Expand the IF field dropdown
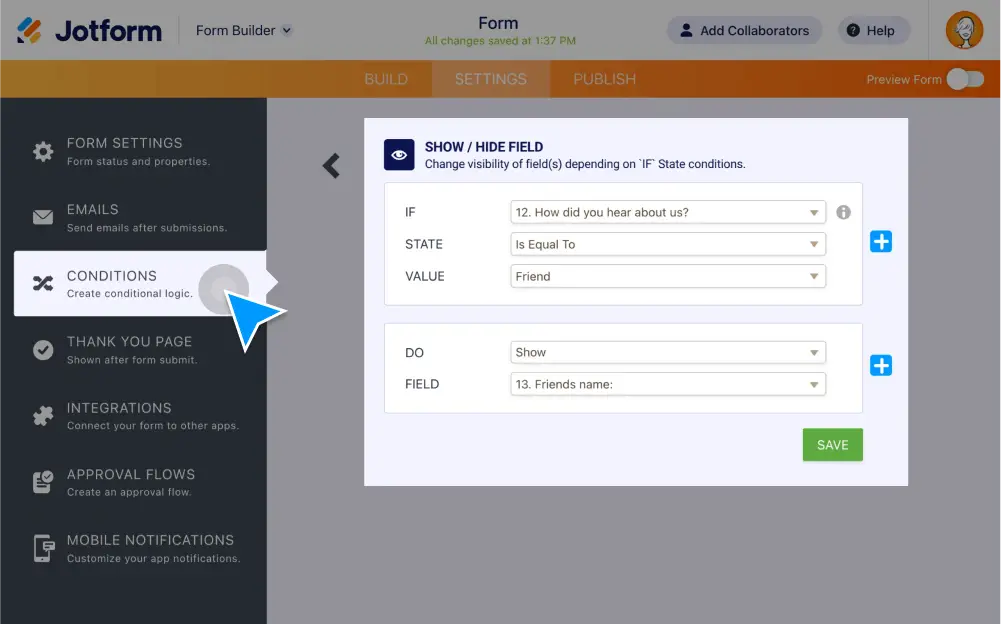Image resolution: width=1001 pixels, height=624 pixels. point(668,212)
